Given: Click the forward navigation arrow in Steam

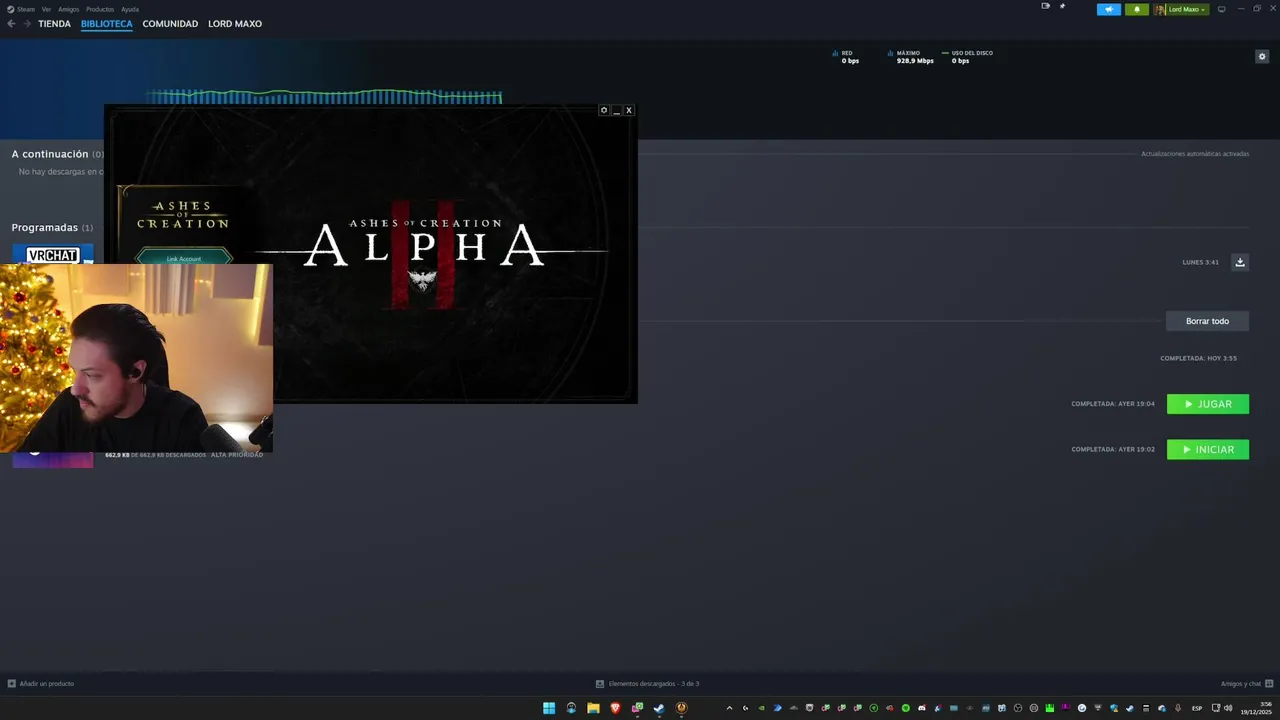Looking at the screenshot, I should (27, 24).
